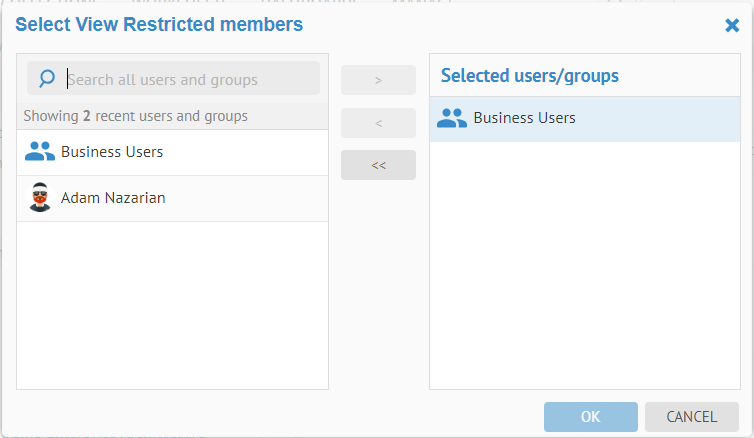
Task: Select Business Users name in recent list
Action: pyautogui.click(x=112, y=152)
